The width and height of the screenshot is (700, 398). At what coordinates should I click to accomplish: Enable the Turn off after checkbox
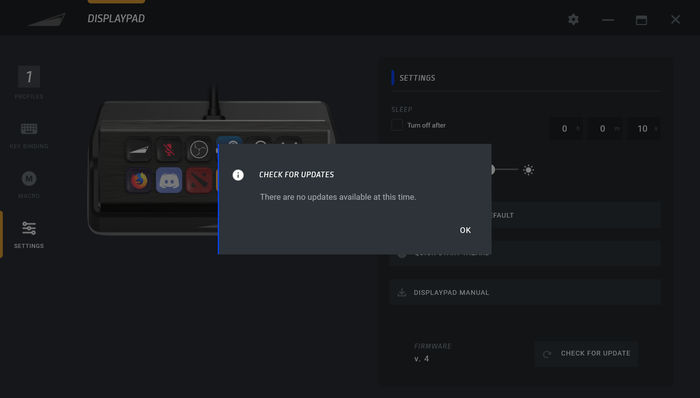click(x=397, y=125)
